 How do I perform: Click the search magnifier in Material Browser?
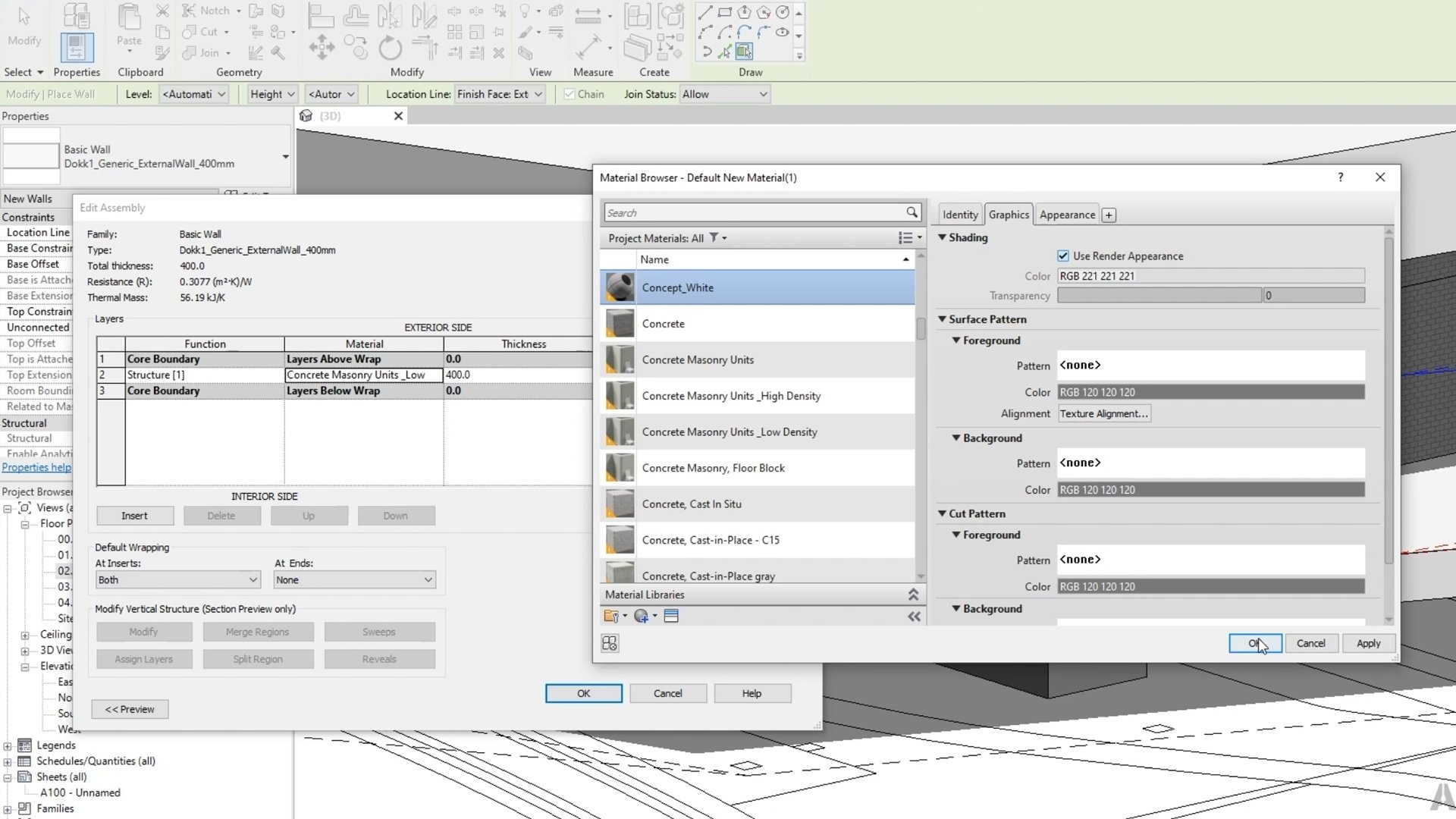coord(912,213)
